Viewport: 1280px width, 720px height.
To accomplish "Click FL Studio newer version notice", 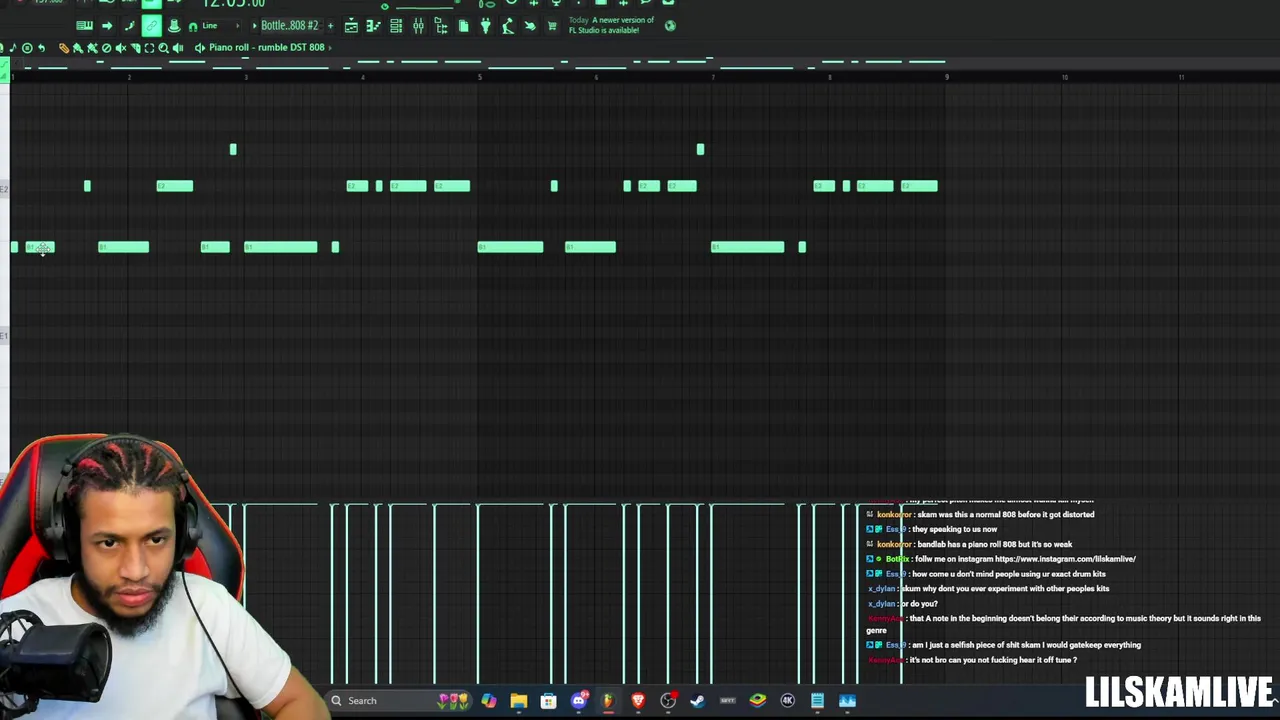I will (x=611, y=25).
